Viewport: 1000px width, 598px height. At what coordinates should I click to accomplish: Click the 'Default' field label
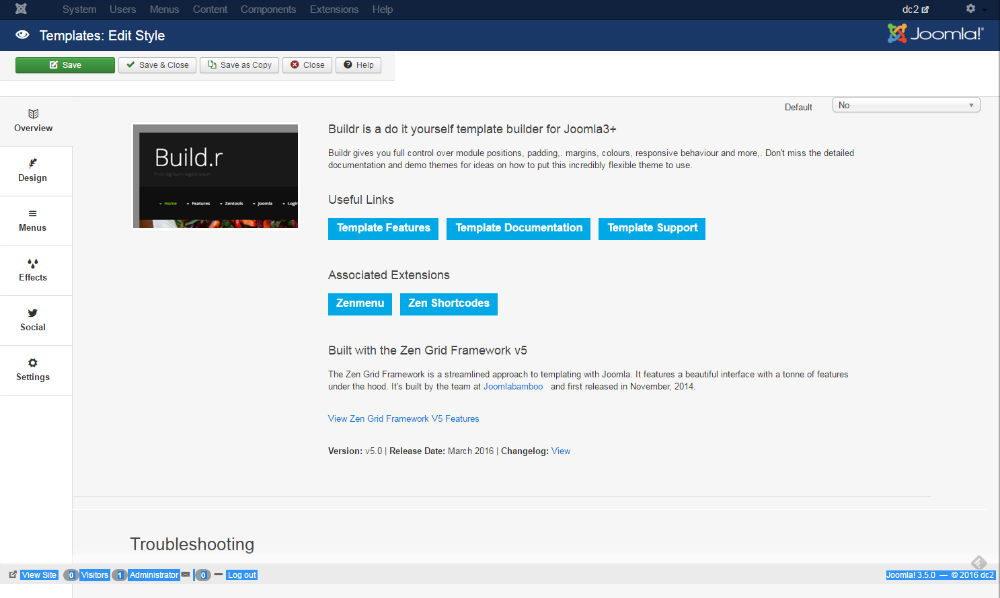click(x=798, y=107)
